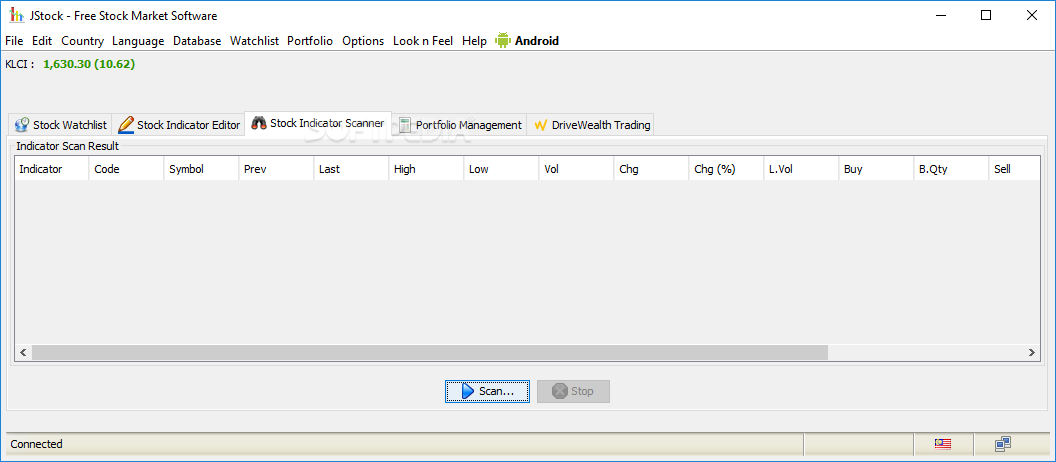The width and height of the screenshot is (1056, 462).
Task: Click the L.Vol column header
Action: click(x=801, y=169)
